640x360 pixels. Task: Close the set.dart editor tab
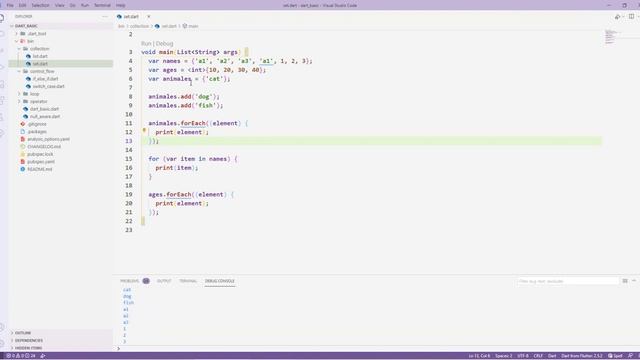[x=149, y=16]
